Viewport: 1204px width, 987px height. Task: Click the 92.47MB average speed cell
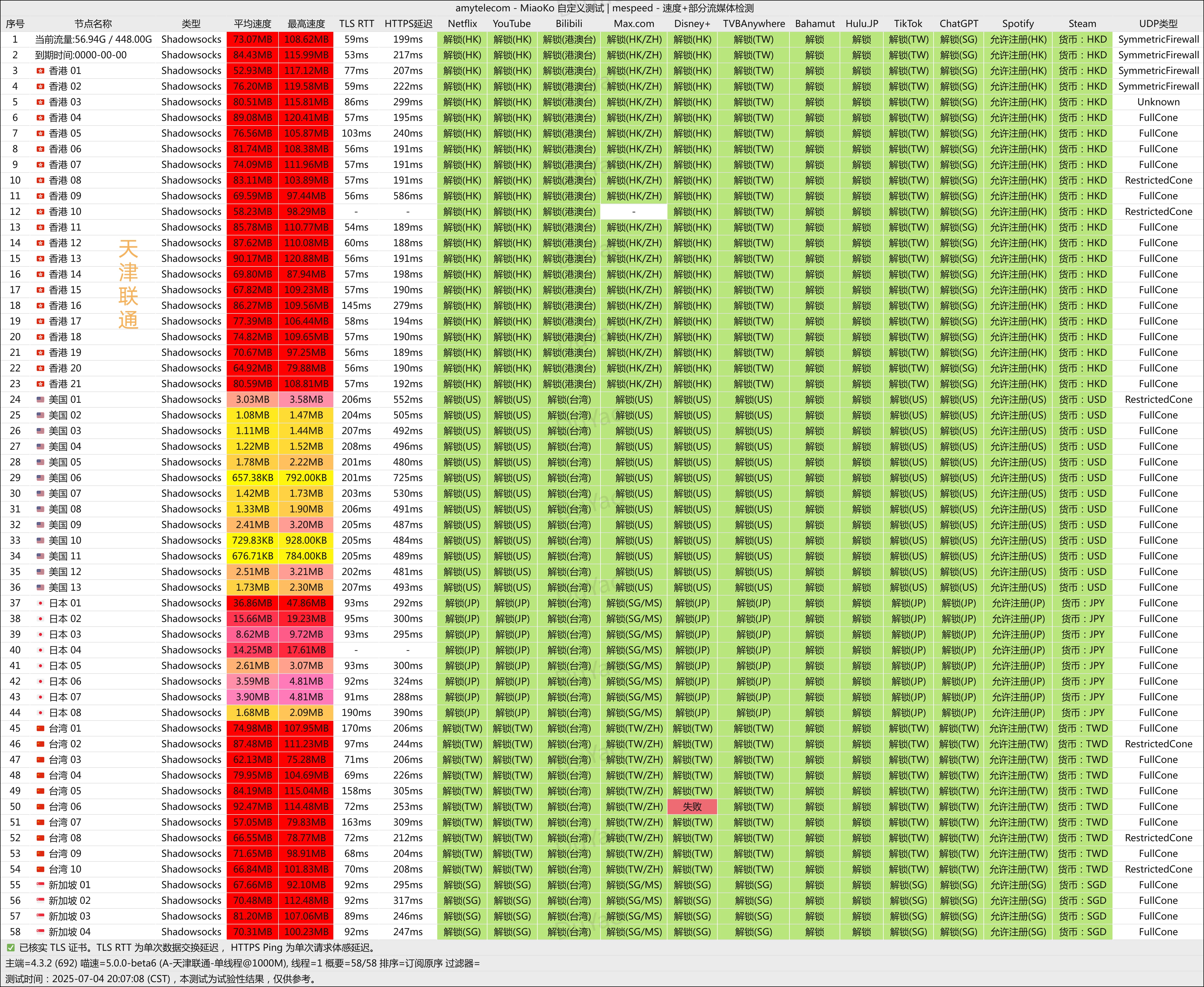[252, 806]
